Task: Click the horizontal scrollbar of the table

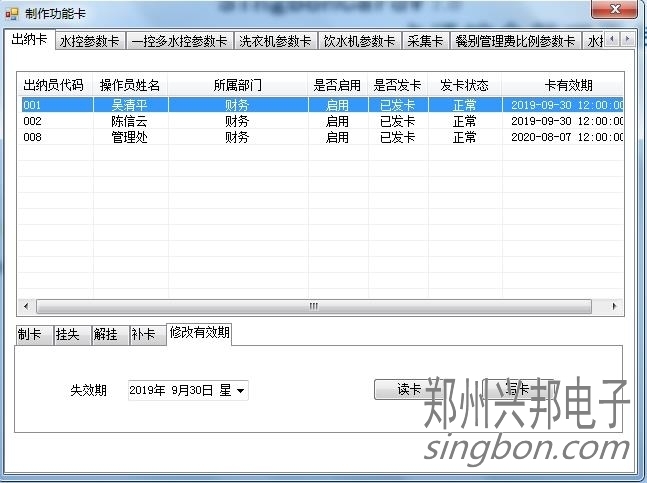Action: 314,306
